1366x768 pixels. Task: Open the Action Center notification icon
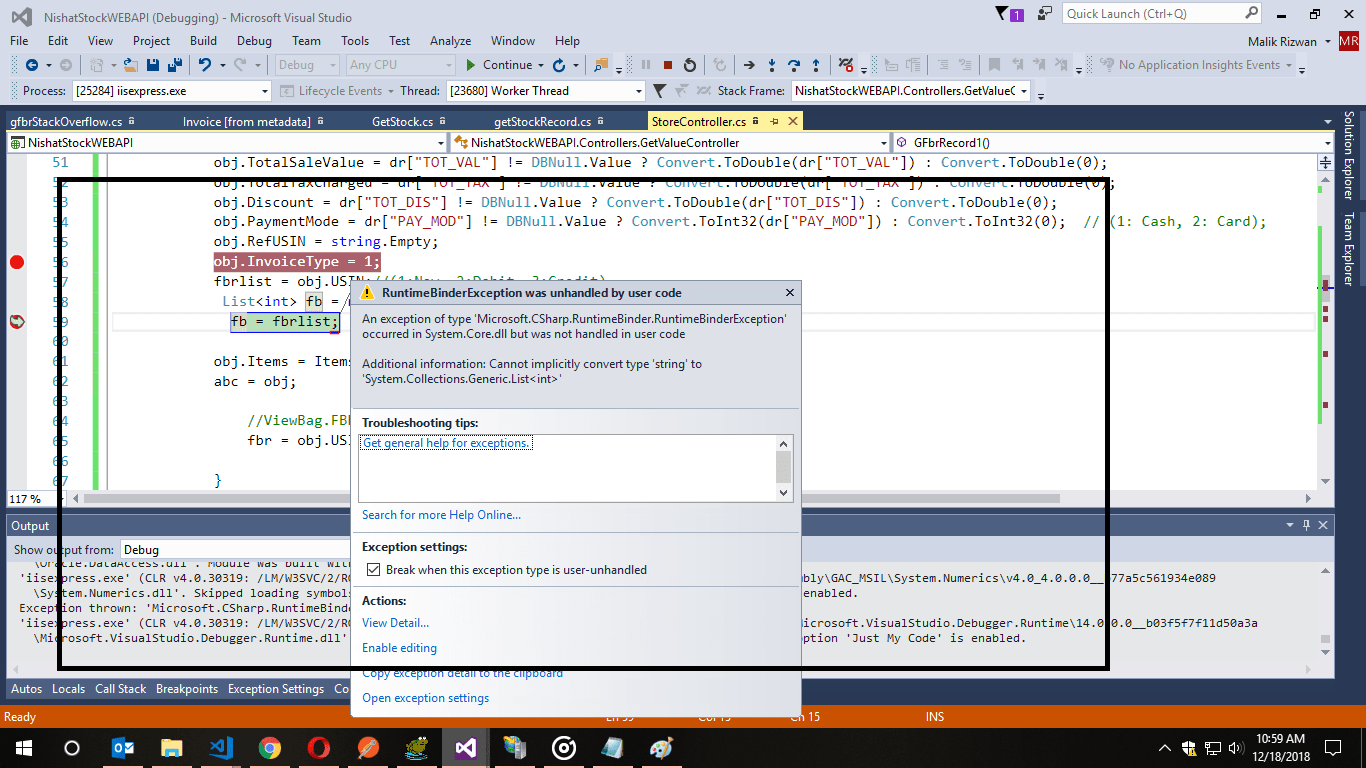pyautogui.click(x=1333, y=748)
